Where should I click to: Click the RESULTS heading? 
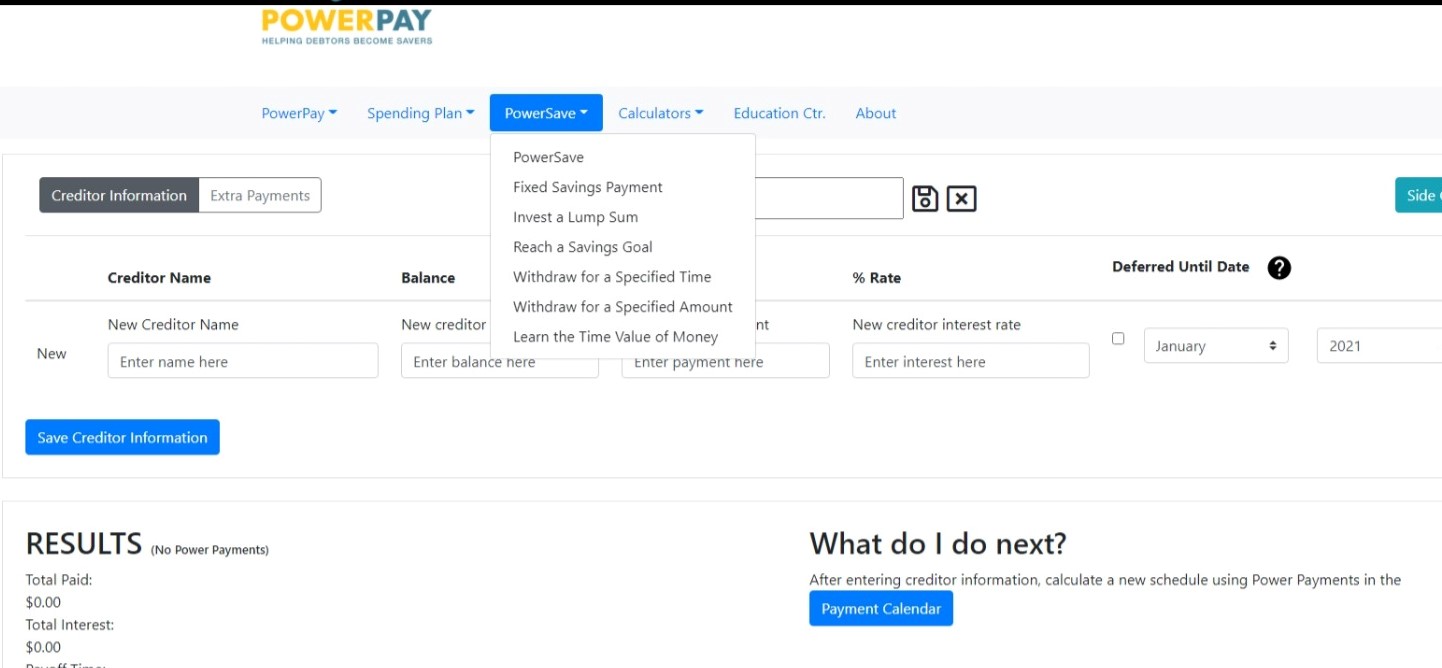click(x=84, y=544)
